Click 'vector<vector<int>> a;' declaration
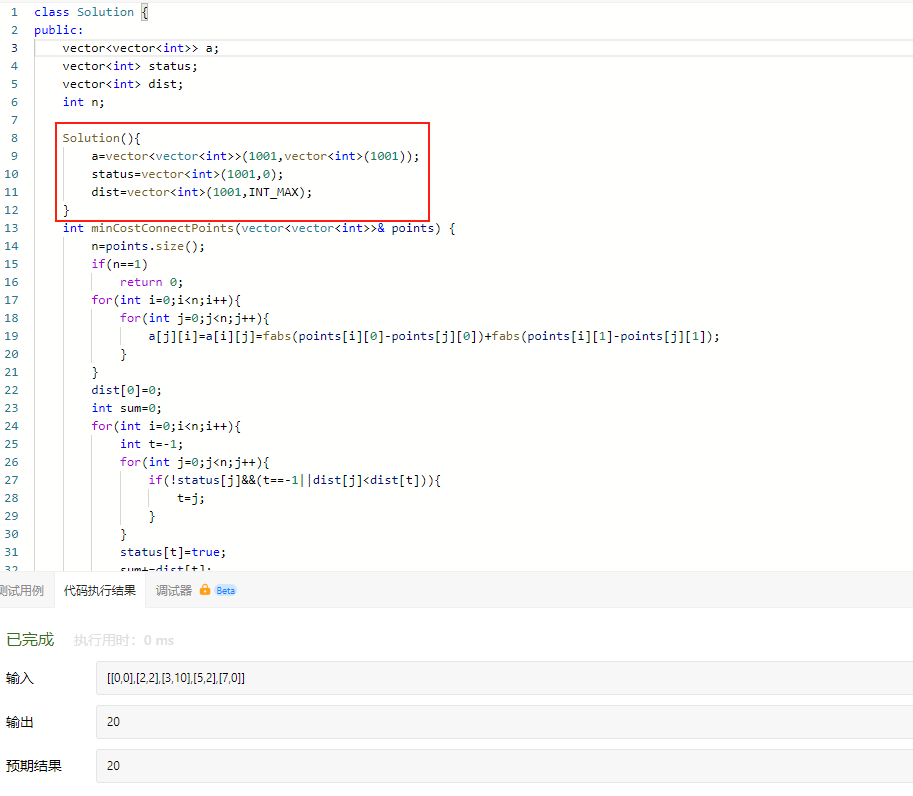This screenshot has width=913, height=796. [x=140, y=48]
